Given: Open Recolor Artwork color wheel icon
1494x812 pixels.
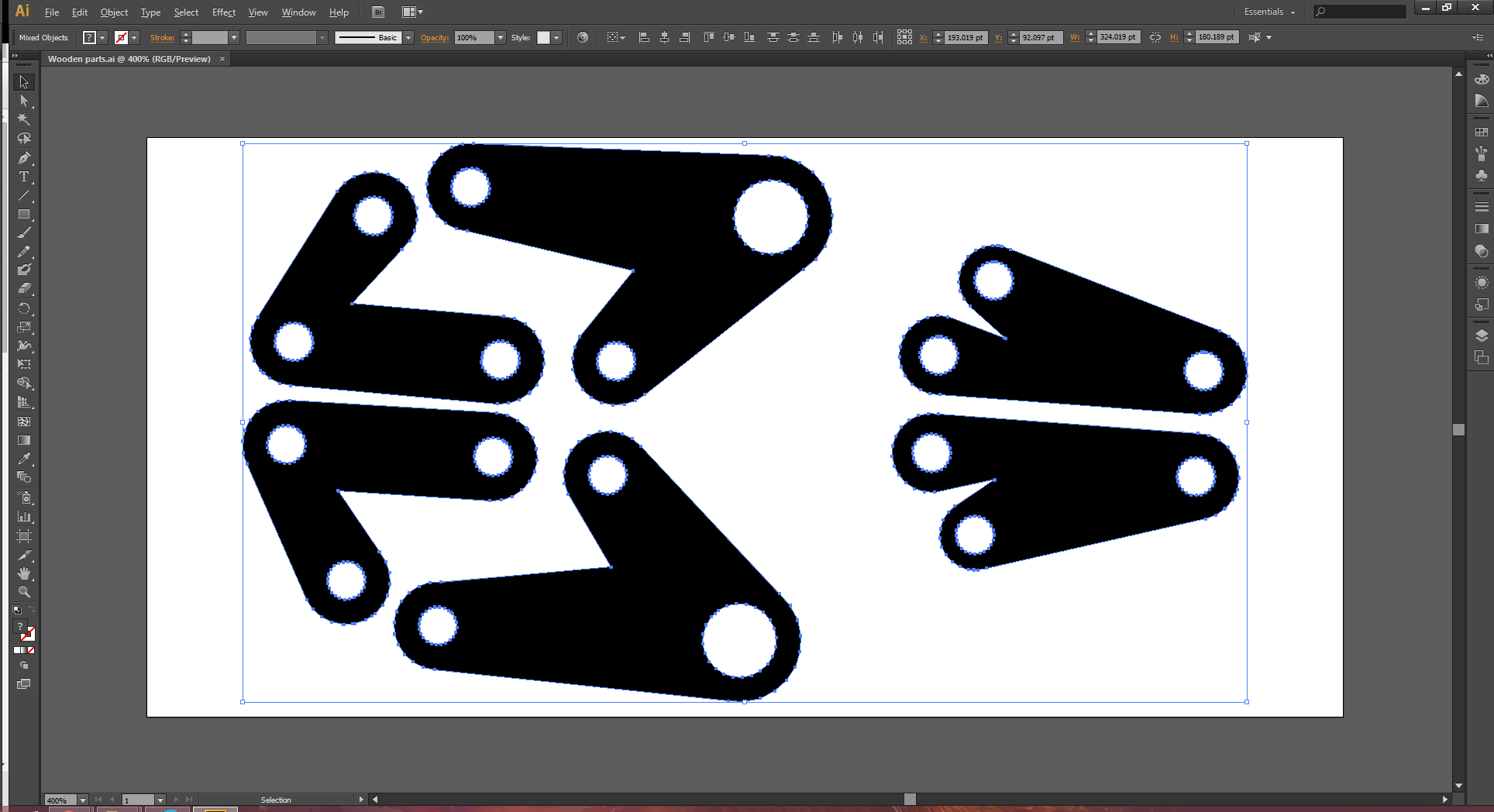Looking at the screenshot, I should (583, 37).
